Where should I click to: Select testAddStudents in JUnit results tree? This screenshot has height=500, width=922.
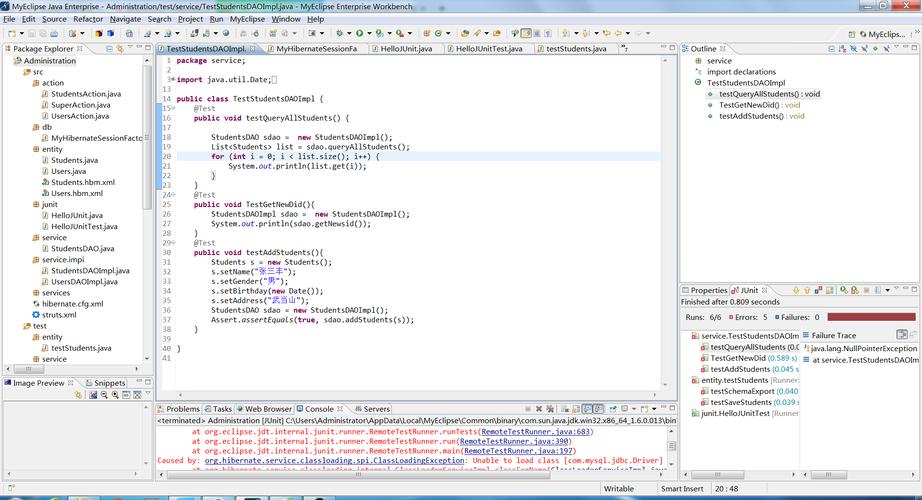click(x=740, y=369)
